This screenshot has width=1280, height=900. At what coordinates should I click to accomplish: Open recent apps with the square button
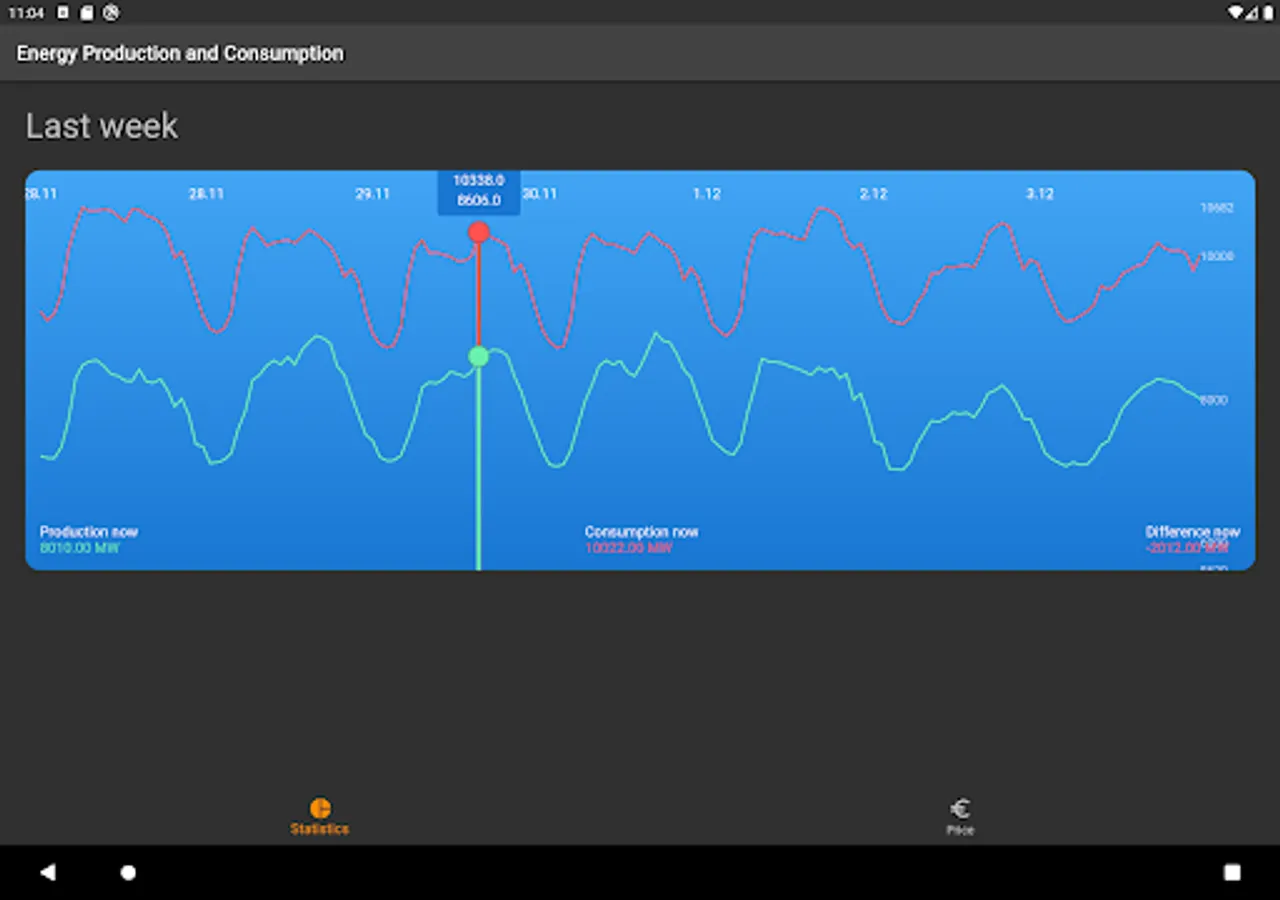1232,872
